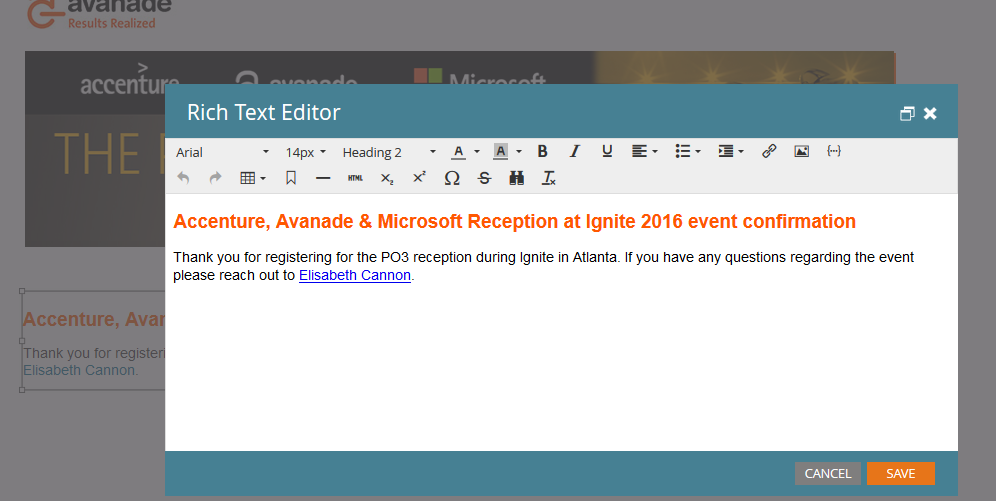The height and width of the screenshot is (501, 996).
Task: Click the background color A icon
Action: (x=501, y=152)
